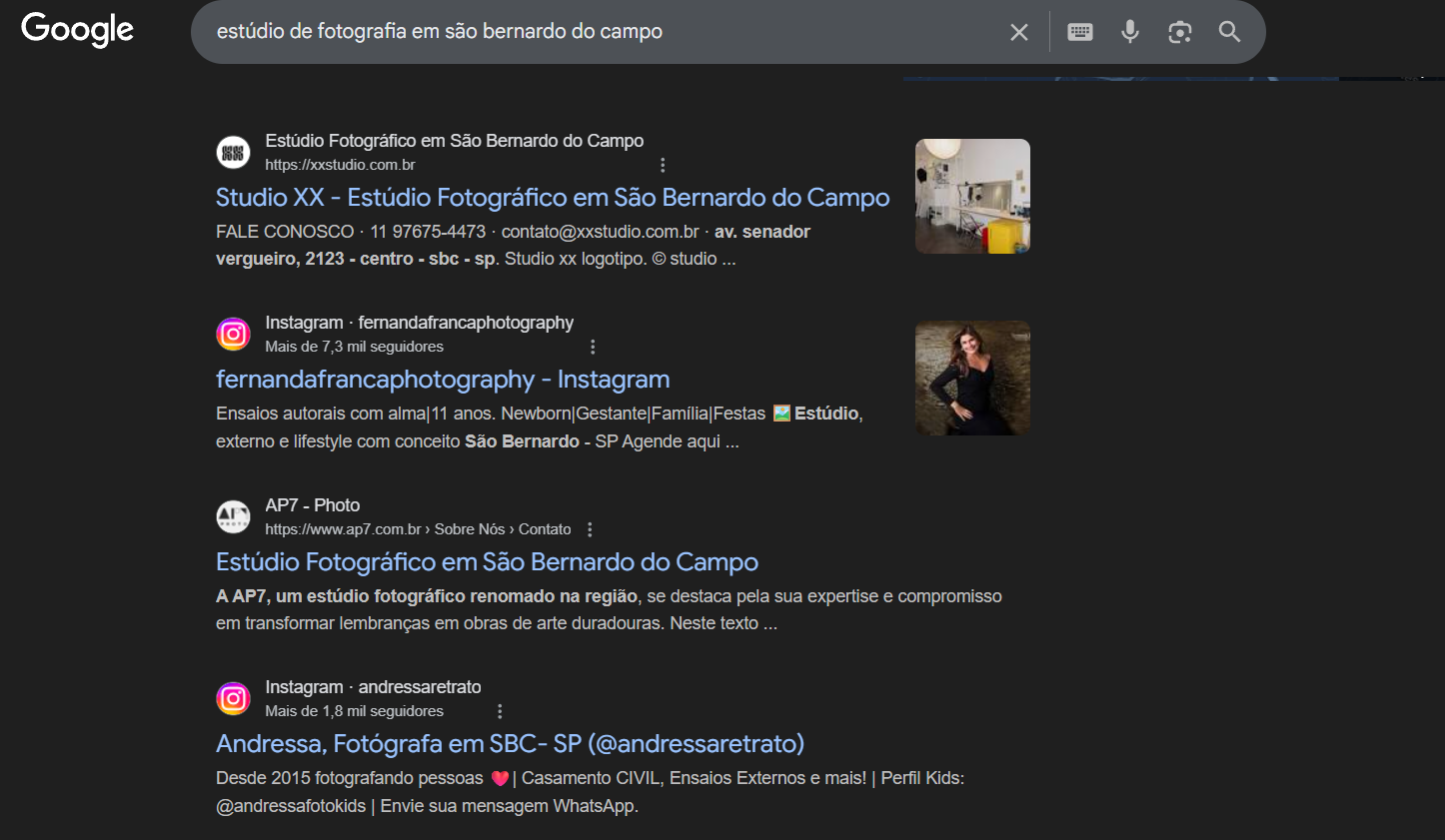Open Google Lens image search

pyautogui.click(x=1179, y=32)
